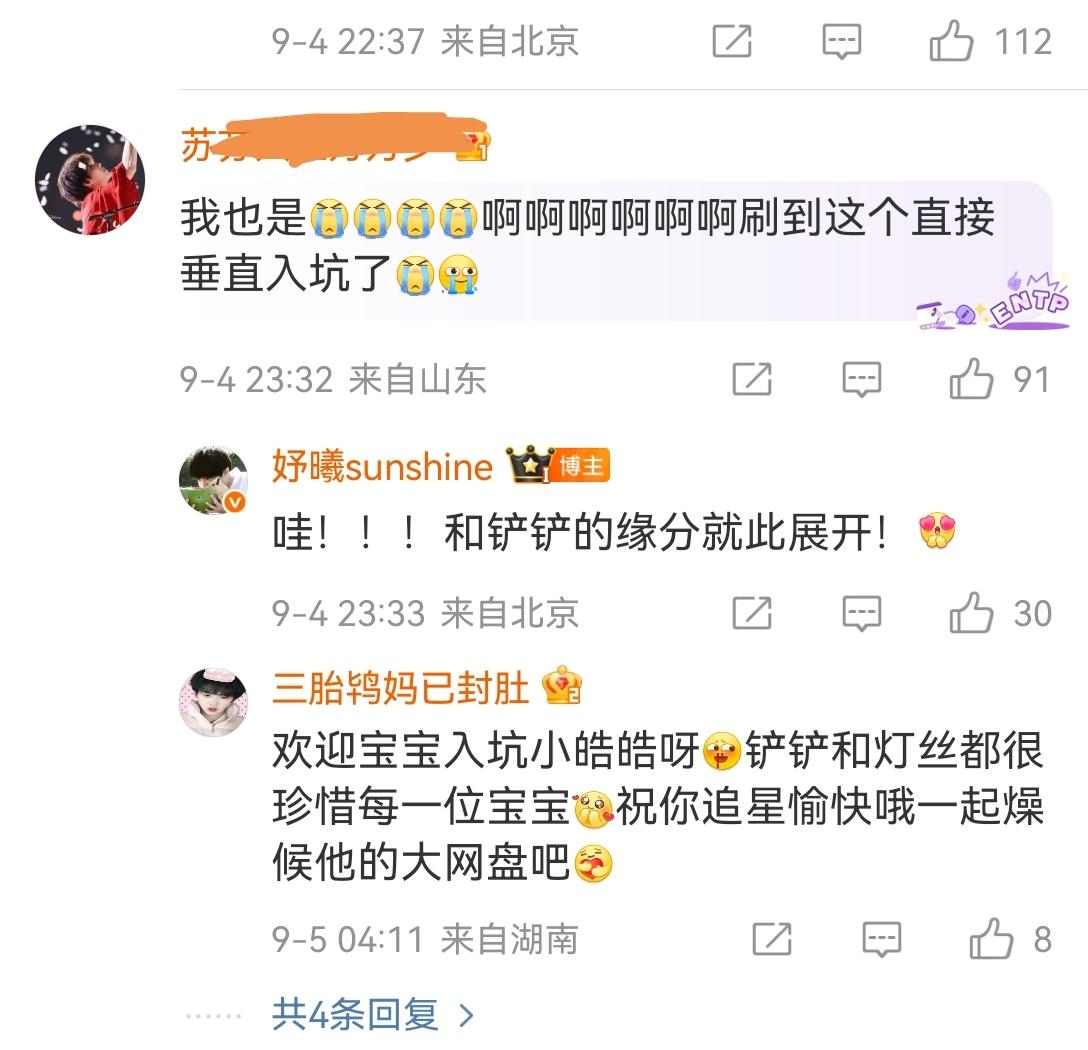1088x1050 pixels.
Task: Like 妤曦sunshine's reply with 30 likes
Action: pos(971,613)
